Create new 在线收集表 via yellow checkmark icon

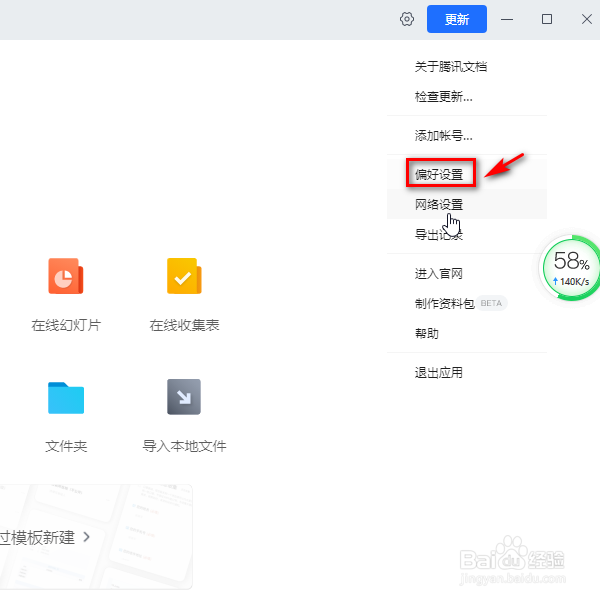pos(184,276)
